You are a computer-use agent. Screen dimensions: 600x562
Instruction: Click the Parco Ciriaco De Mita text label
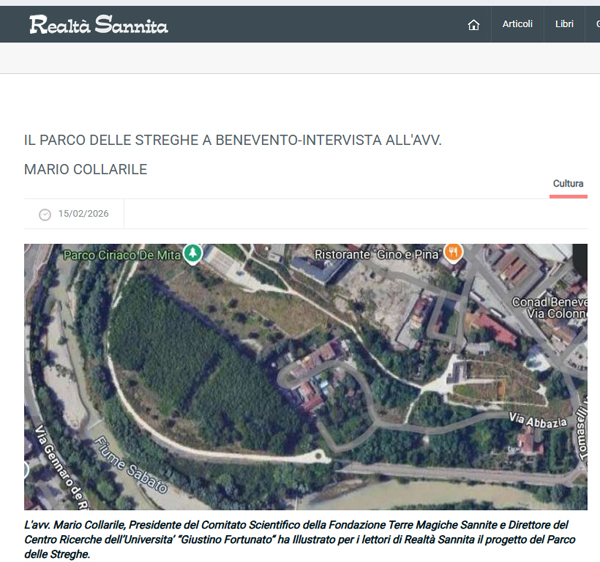point(122,255)
